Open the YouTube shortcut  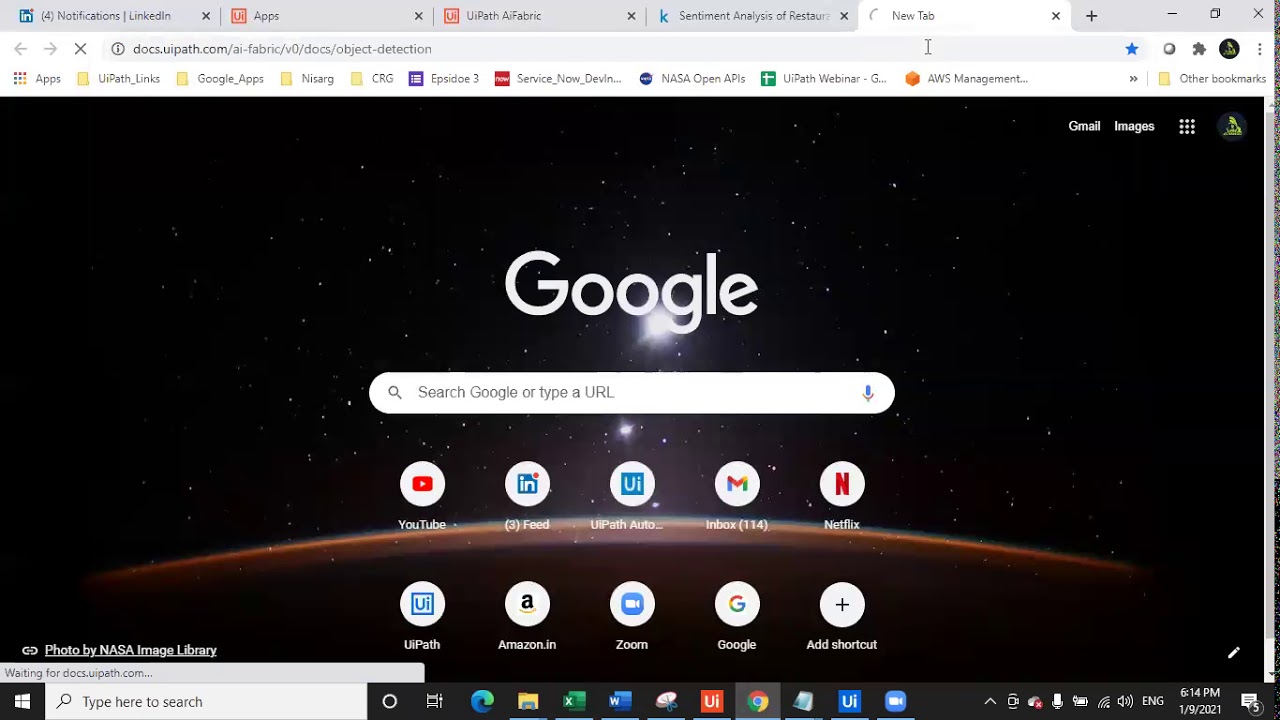tap(422, 496)
